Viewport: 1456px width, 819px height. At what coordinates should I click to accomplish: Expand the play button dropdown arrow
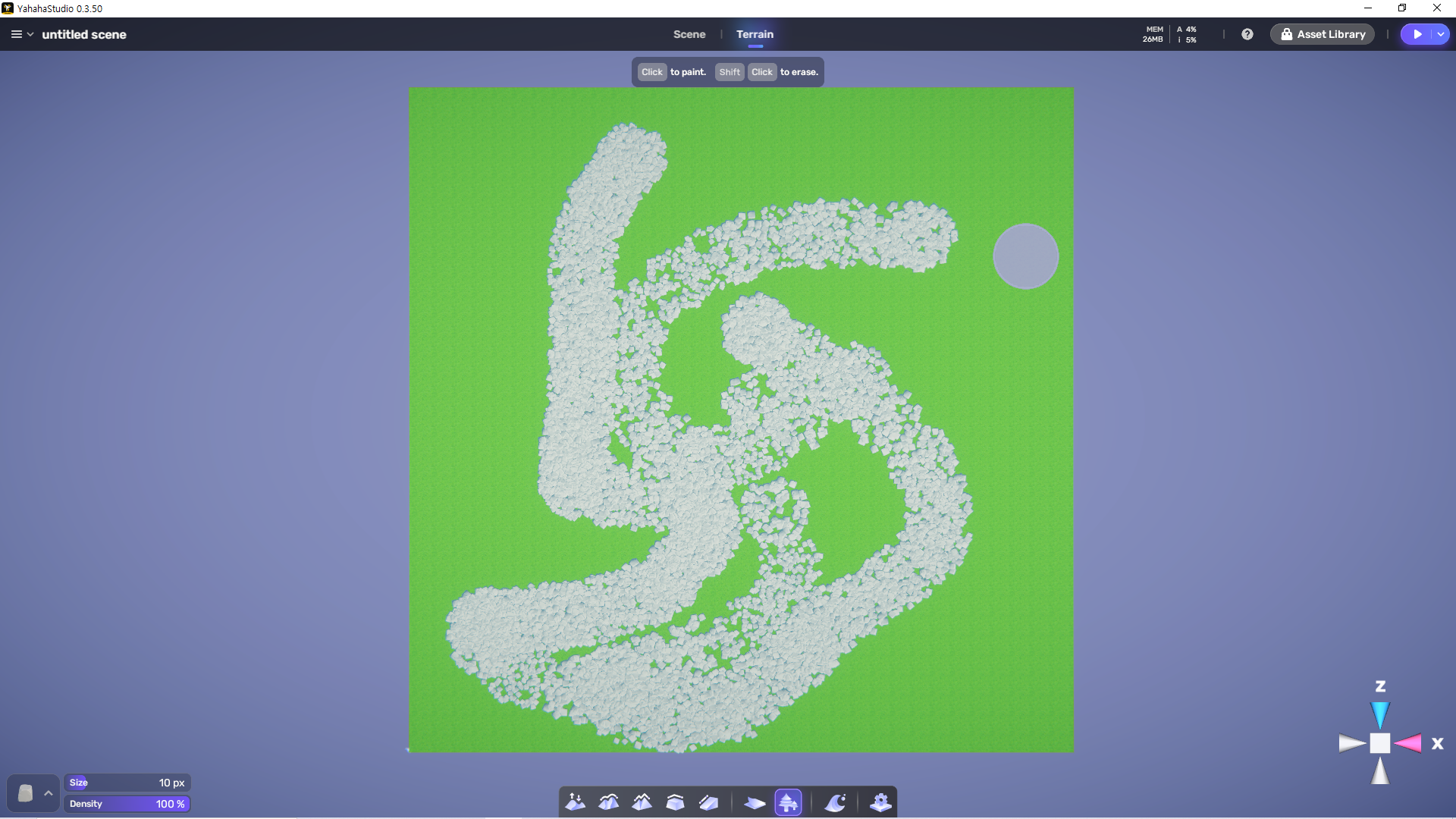click(x=1440, y=34)
